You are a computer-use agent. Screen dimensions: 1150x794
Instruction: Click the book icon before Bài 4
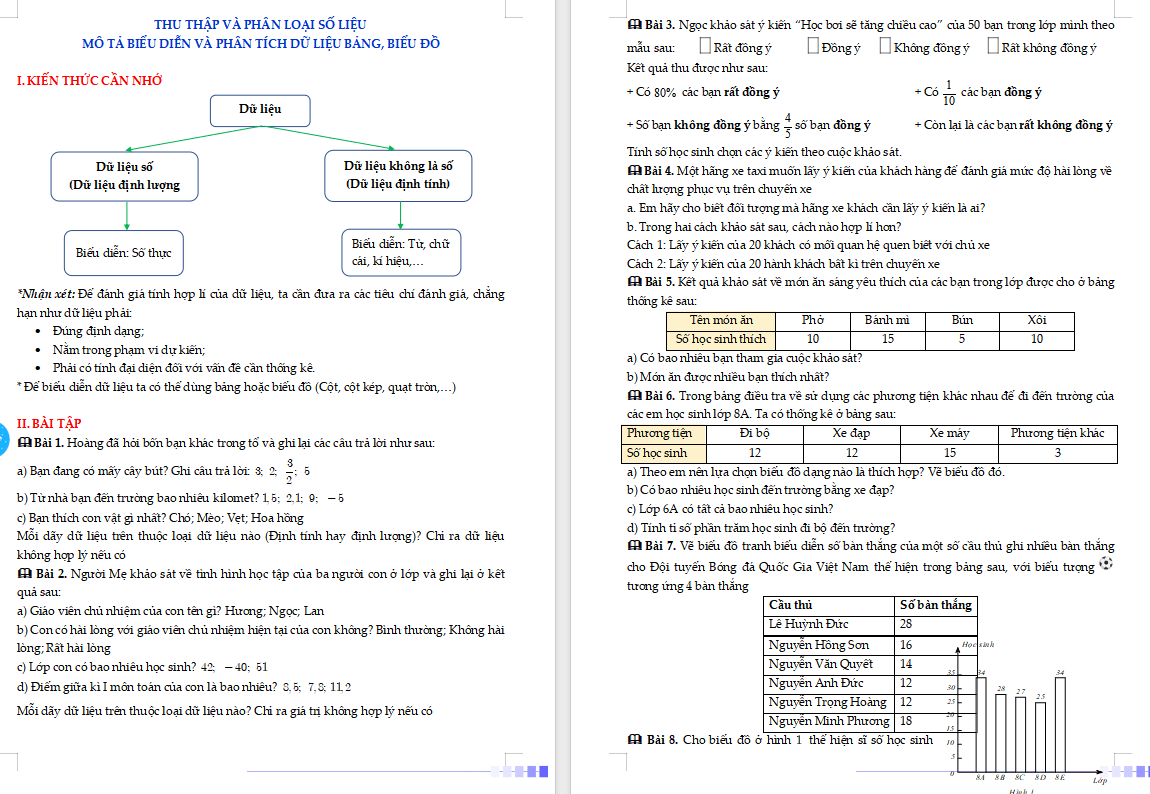point(634,171)
